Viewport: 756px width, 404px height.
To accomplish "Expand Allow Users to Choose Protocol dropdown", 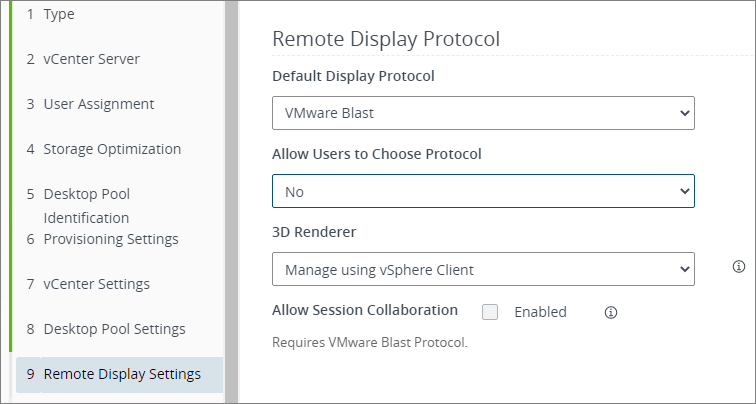I will point(483,190).
